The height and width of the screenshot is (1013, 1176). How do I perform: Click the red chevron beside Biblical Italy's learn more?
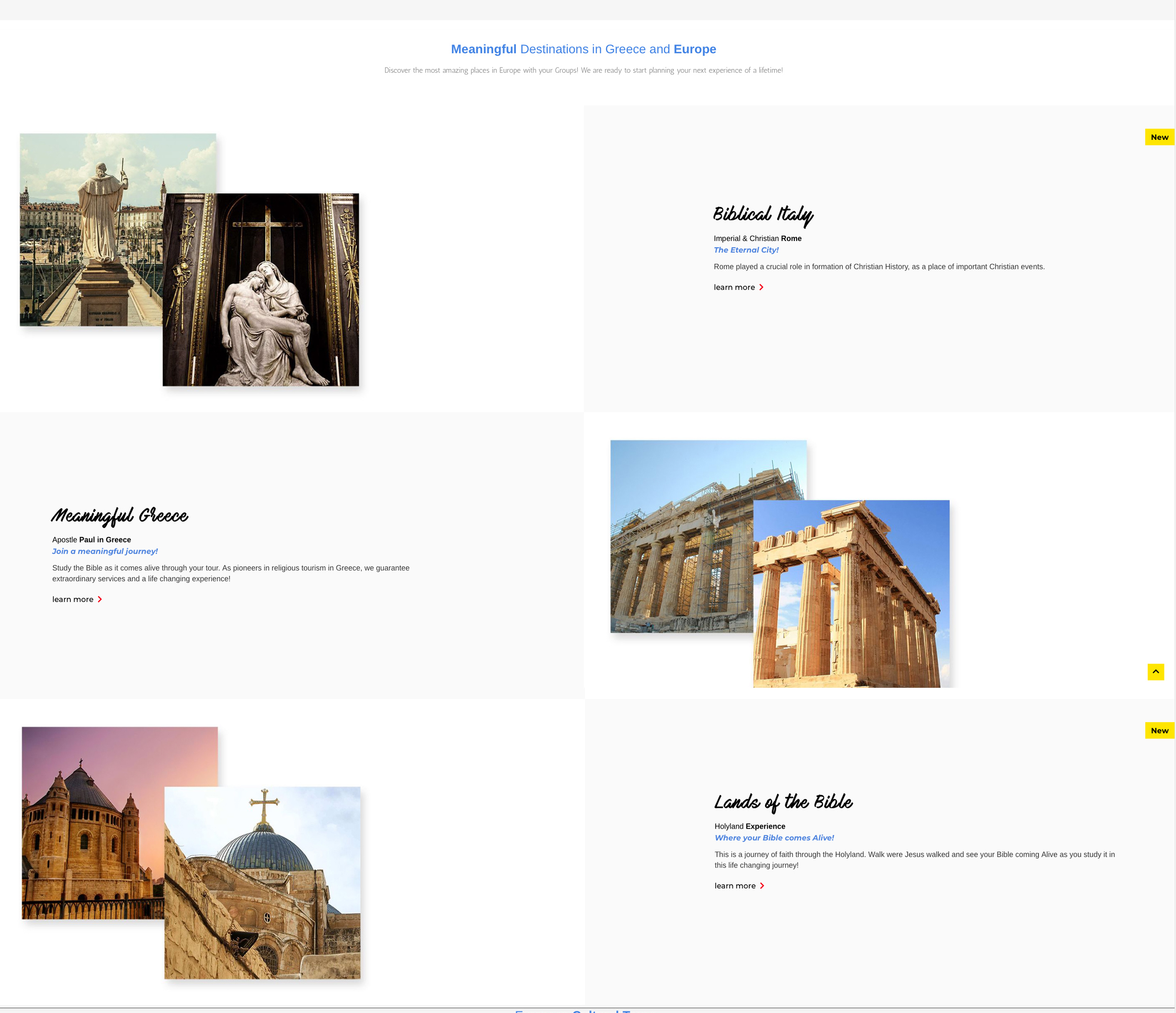click(762, 287)
